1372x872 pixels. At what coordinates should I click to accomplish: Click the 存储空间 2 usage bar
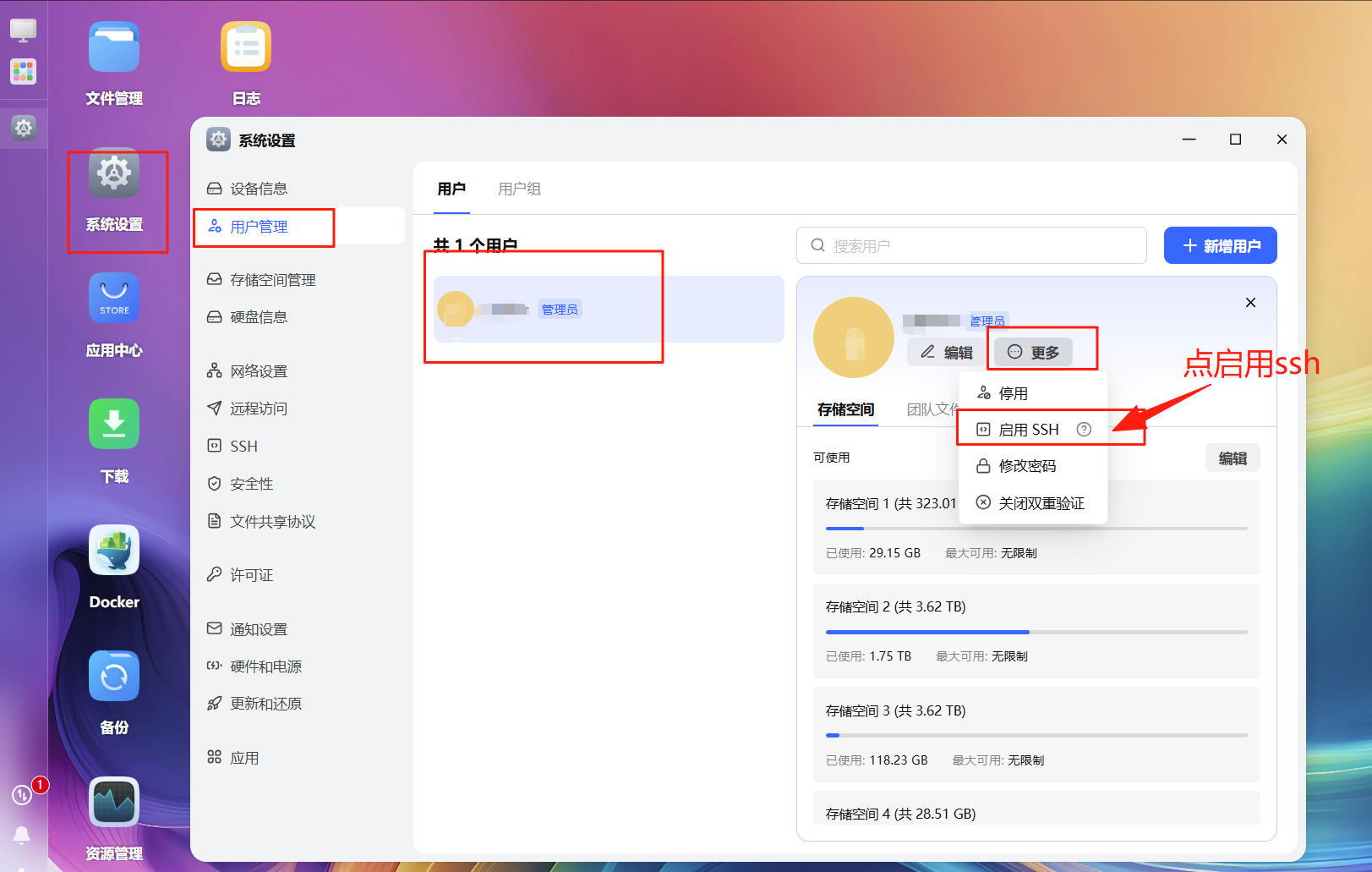1036,632
